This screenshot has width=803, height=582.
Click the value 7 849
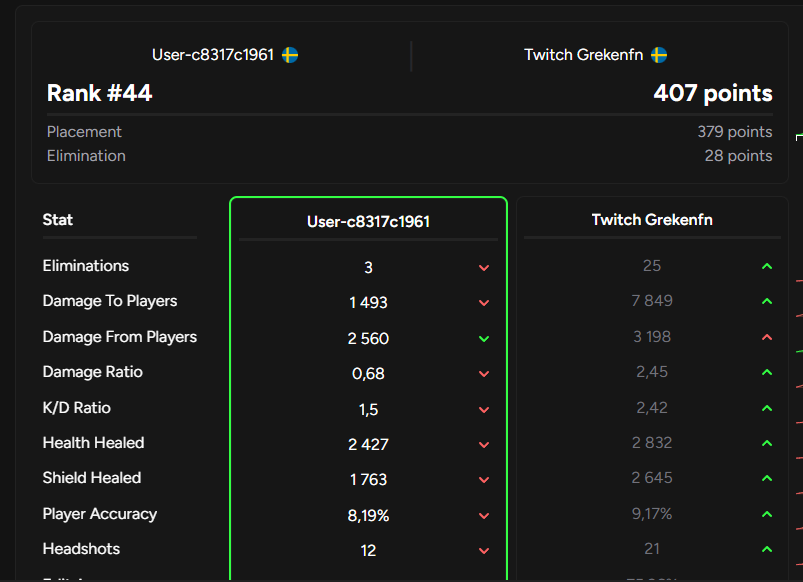point(652,301)
